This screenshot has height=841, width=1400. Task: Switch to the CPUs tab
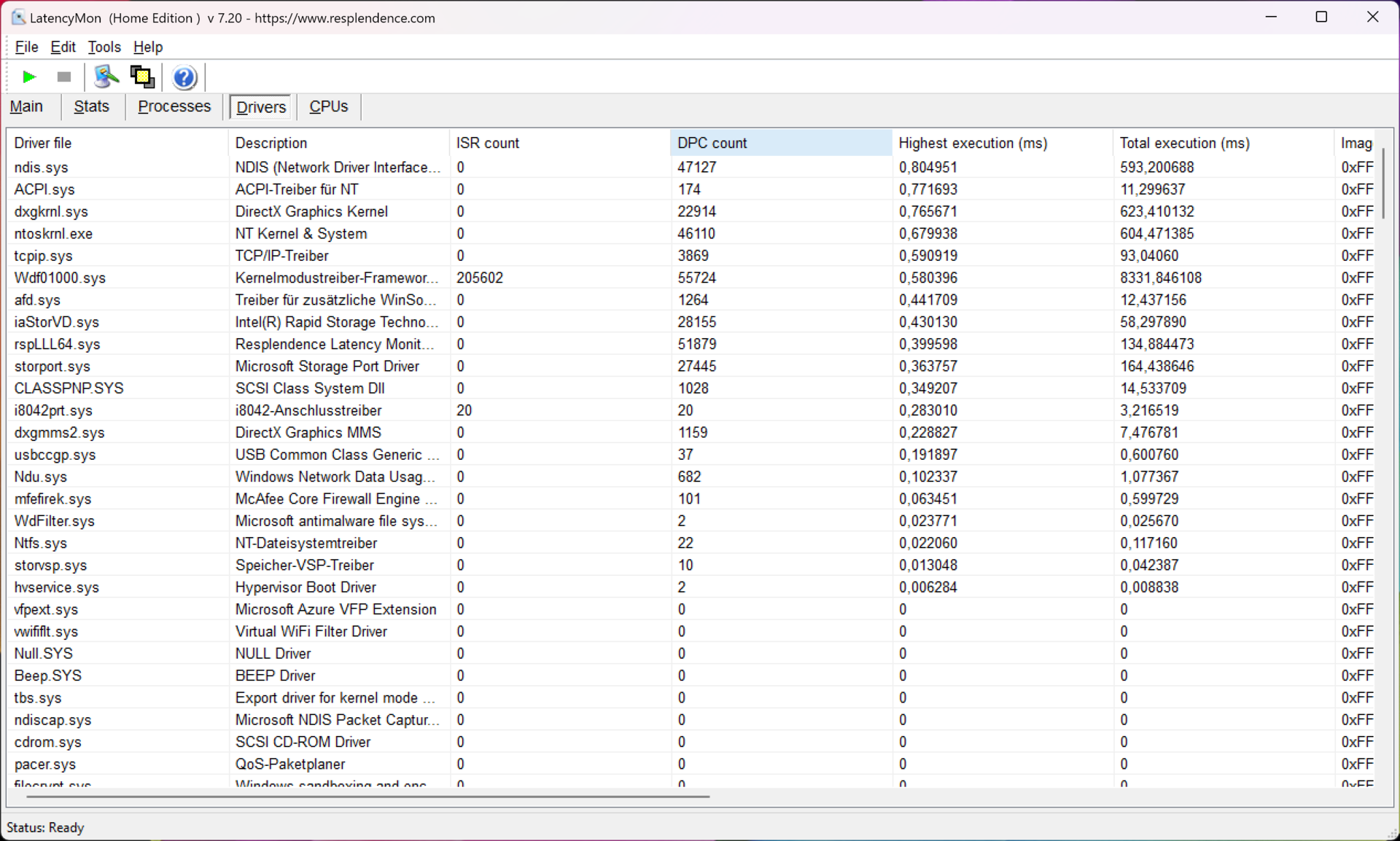click(x=329, y=106)
